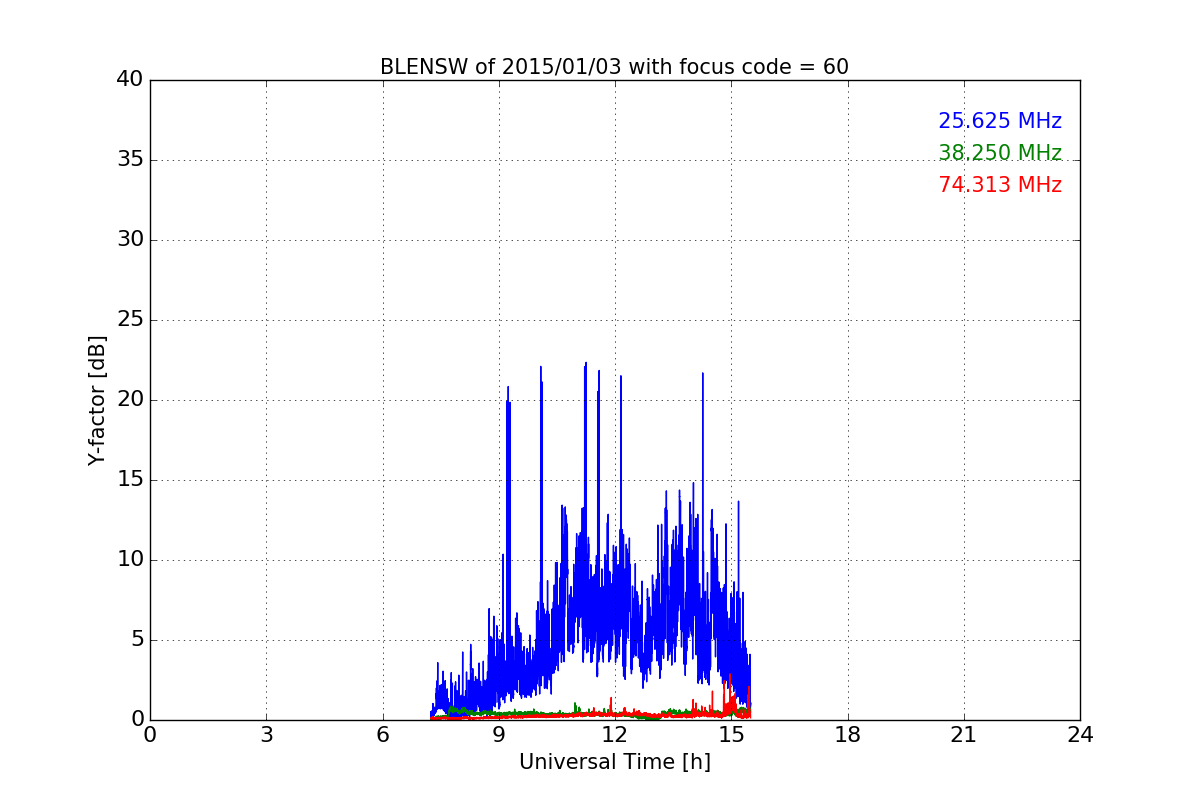
Task: Click the y-axis tick label 35
Action: coord(130,160)
